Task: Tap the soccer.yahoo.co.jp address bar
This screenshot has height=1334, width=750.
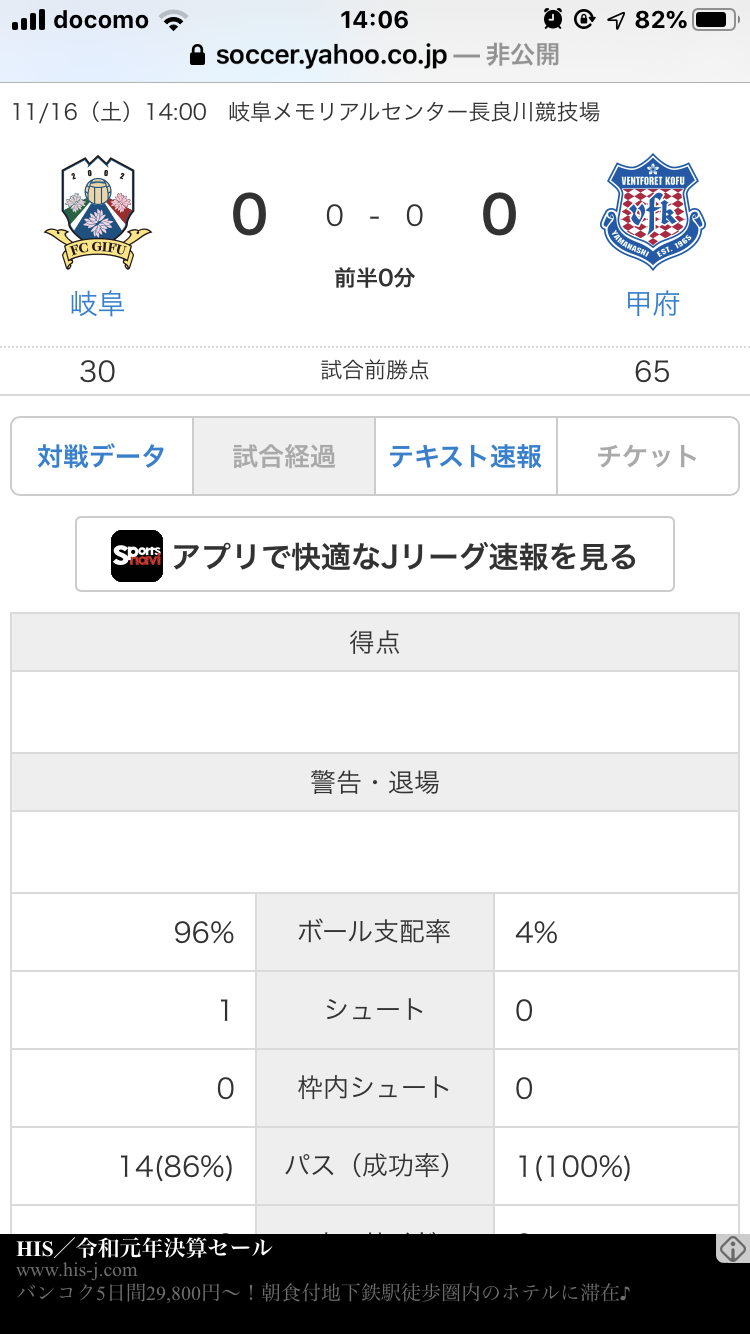Action: point(375,54)
